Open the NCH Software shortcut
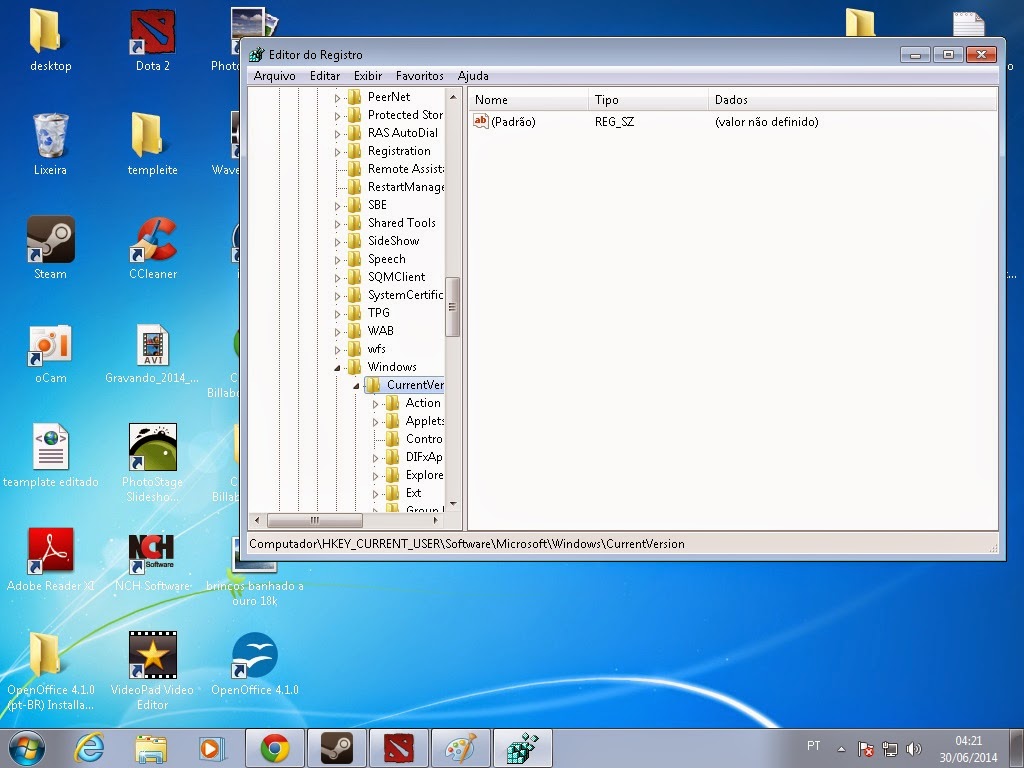The width and height of the screenshot is (1024, 768). (152, 560)
